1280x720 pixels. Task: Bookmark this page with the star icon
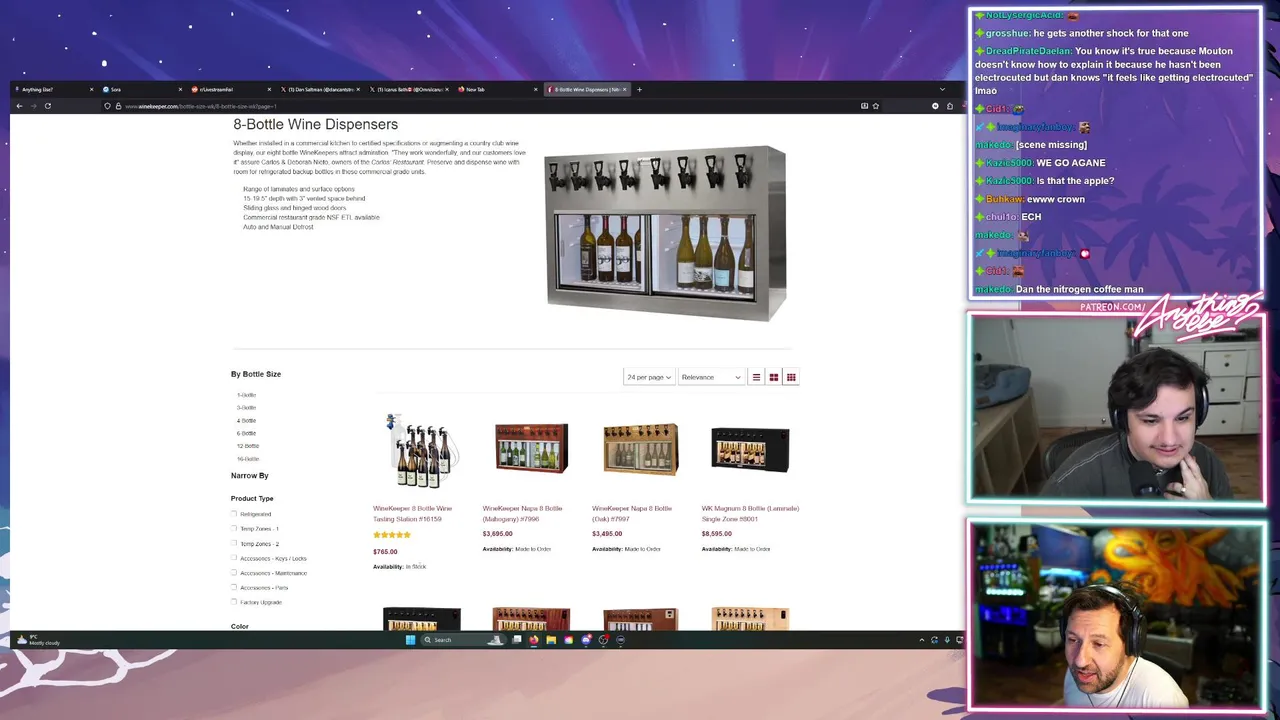(x=875, y=106)
